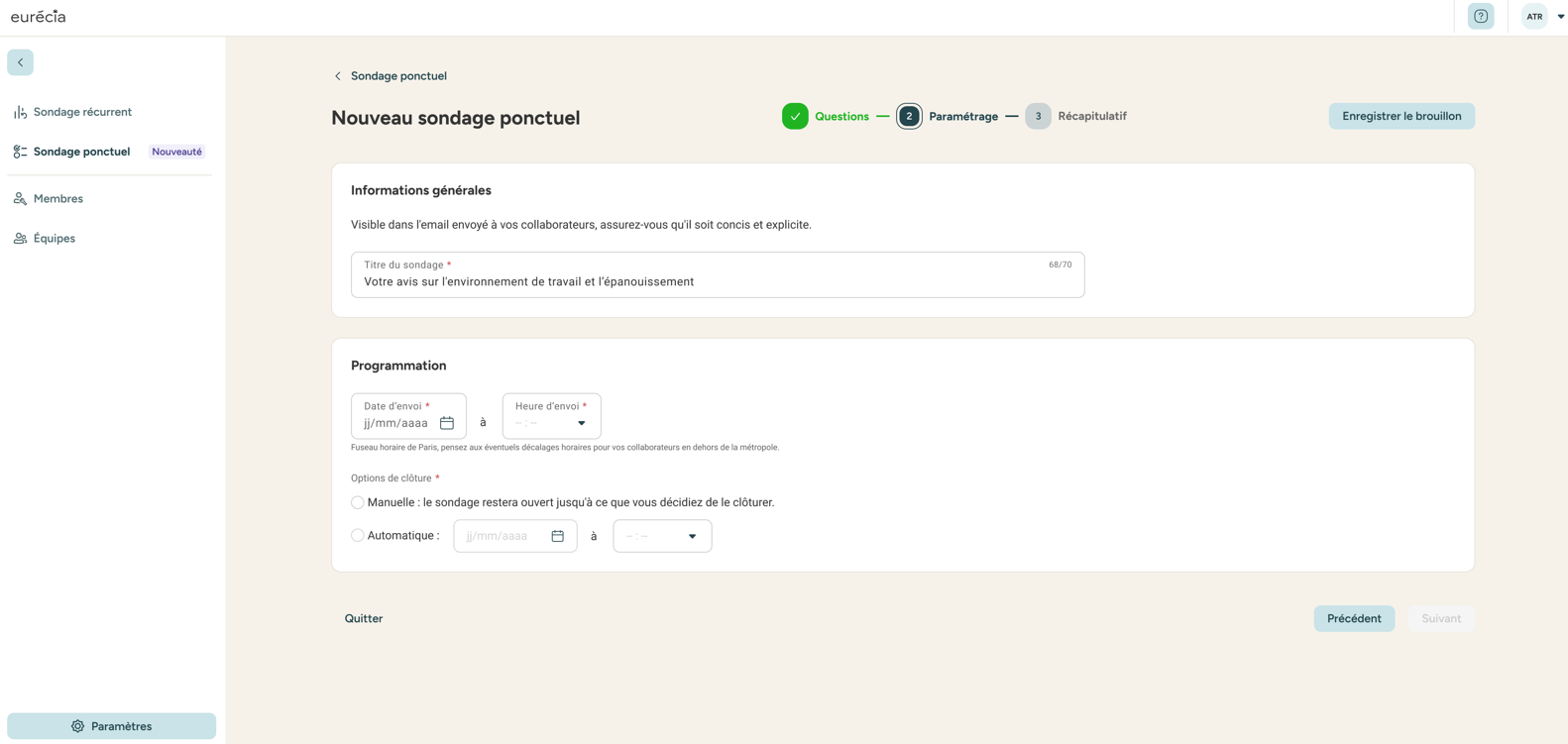The height and width of the screenshot is (744, 1568).
Task: Click the Équipes group icon
Action: point(20,239)
